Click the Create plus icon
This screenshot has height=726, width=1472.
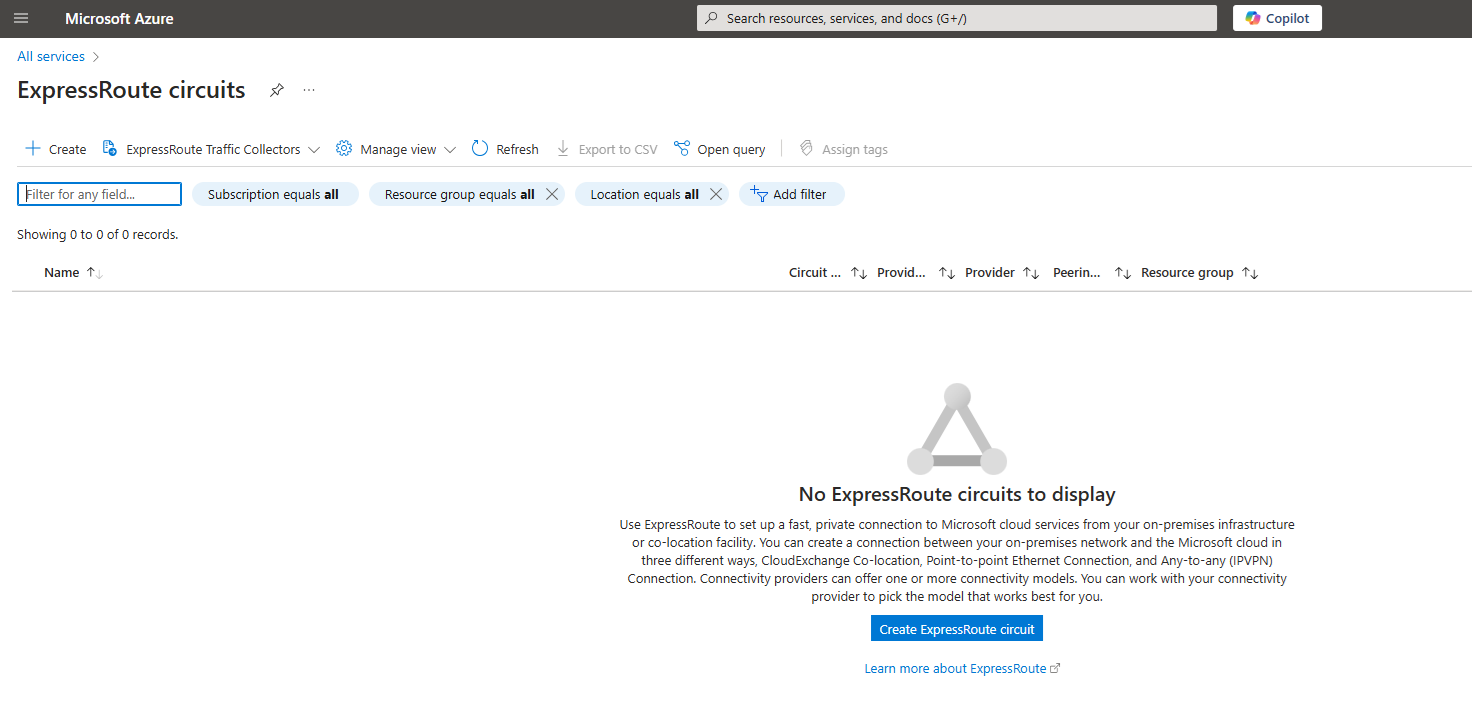[33, 148]
